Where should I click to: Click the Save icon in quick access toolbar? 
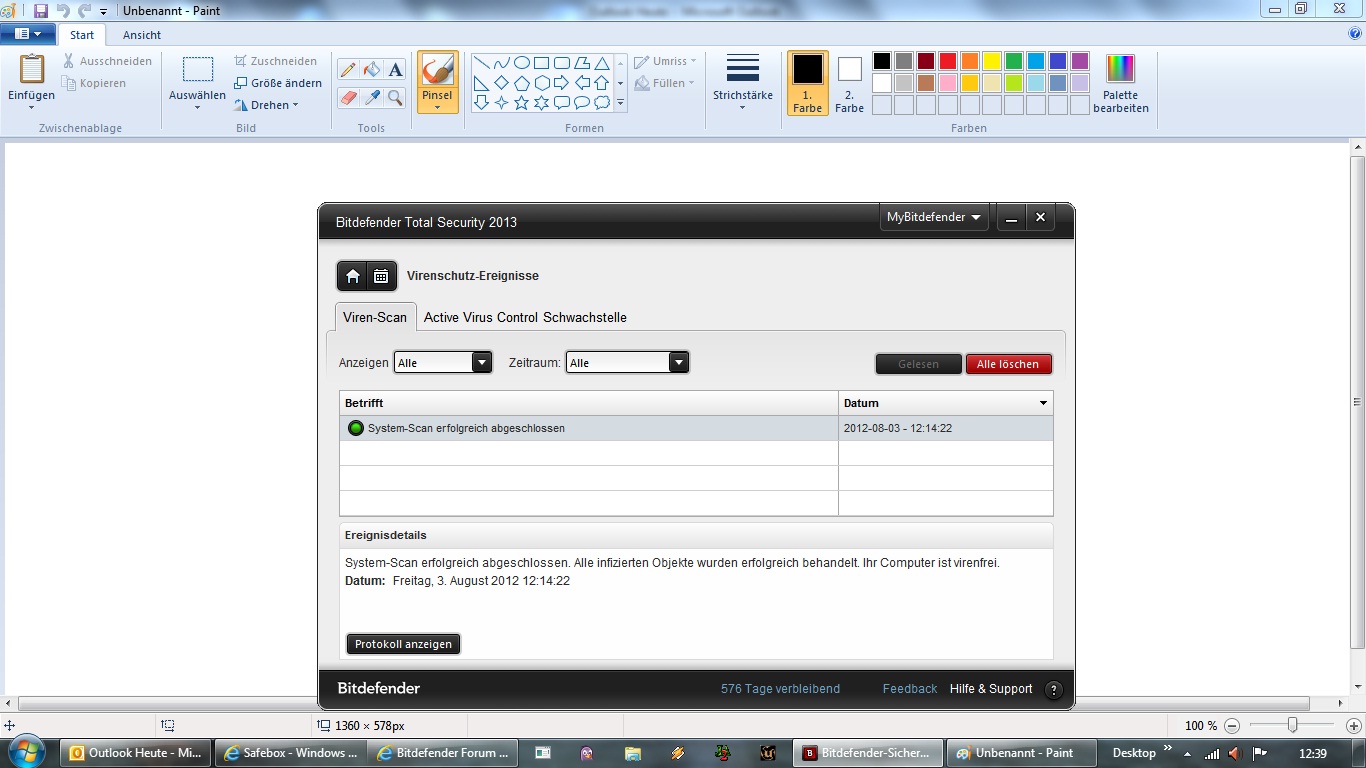click(x=41, y=11)
